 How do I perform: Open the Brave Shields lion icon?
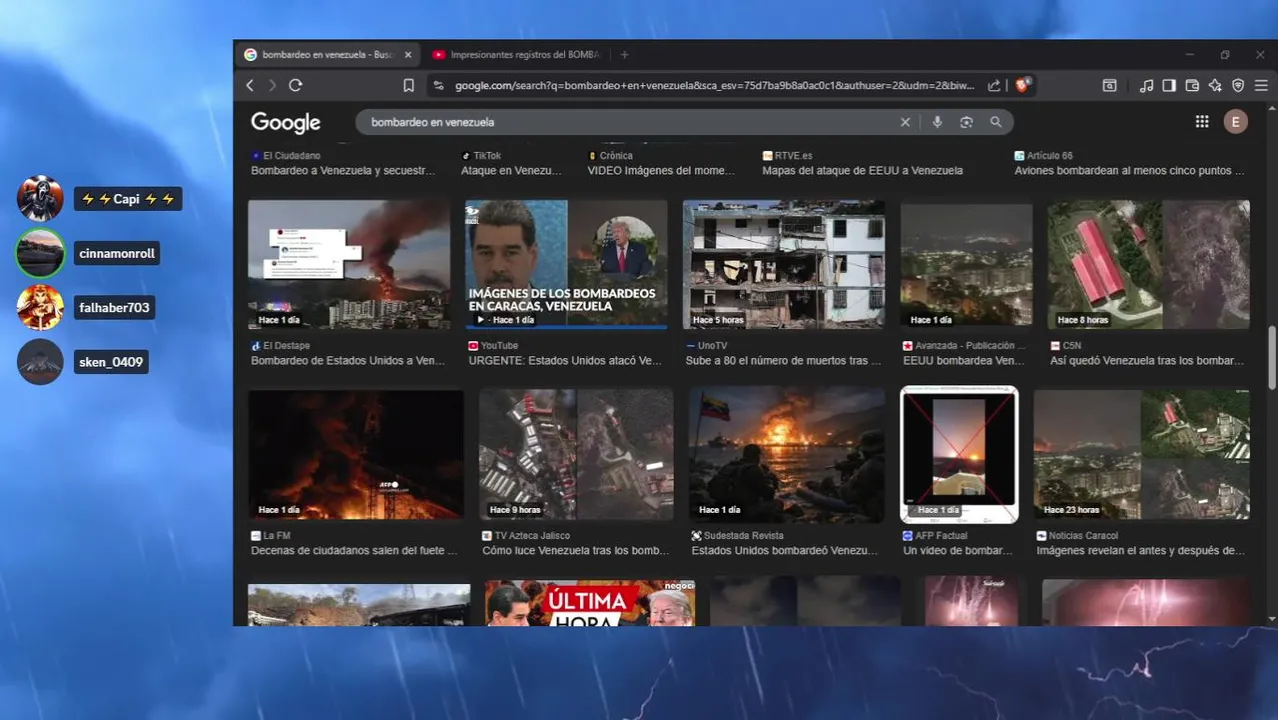click(x=1022, y=85)
